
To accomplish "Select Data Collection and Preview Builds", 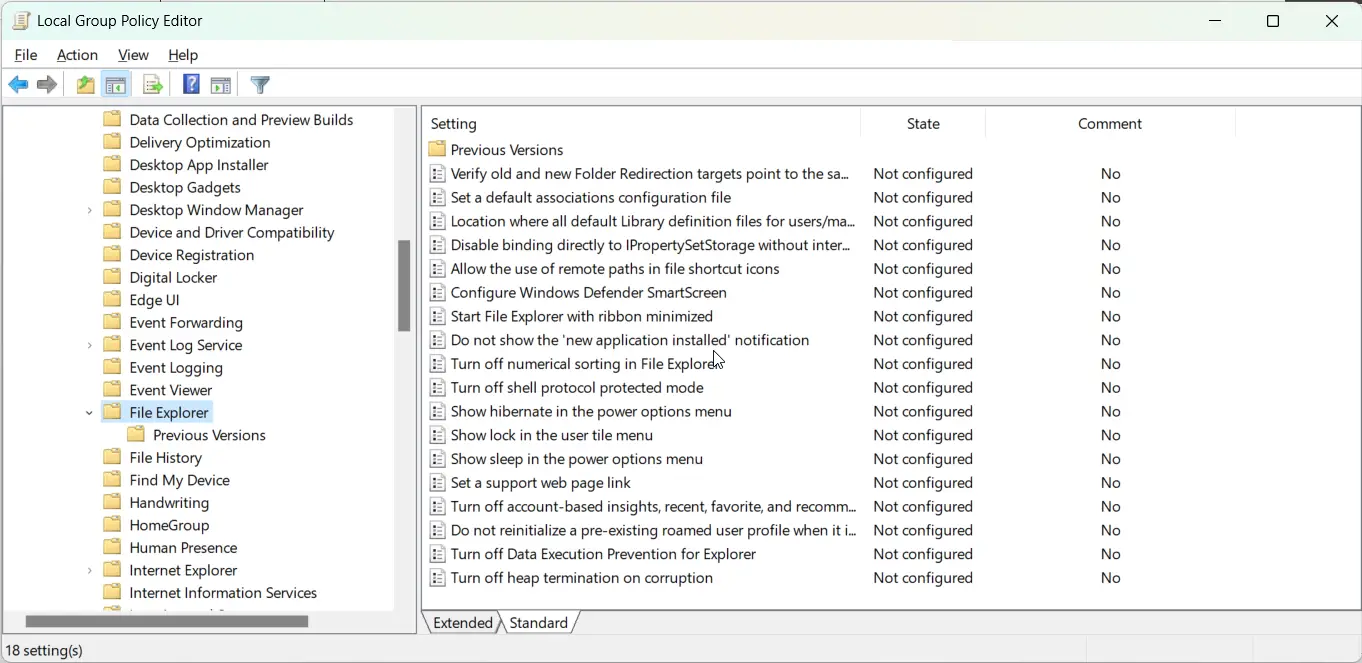I will click(x=241, y=120).
